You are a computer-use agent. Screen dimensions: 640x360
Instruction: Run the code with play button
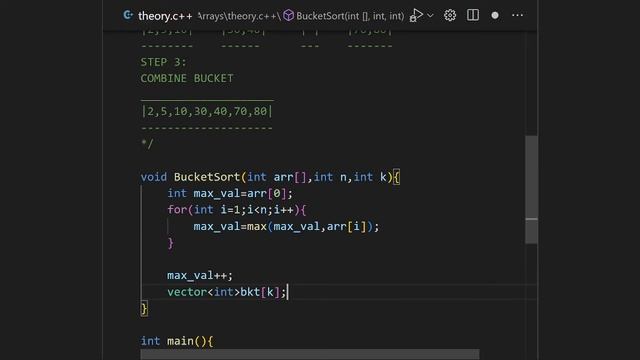tap(416, 15)
